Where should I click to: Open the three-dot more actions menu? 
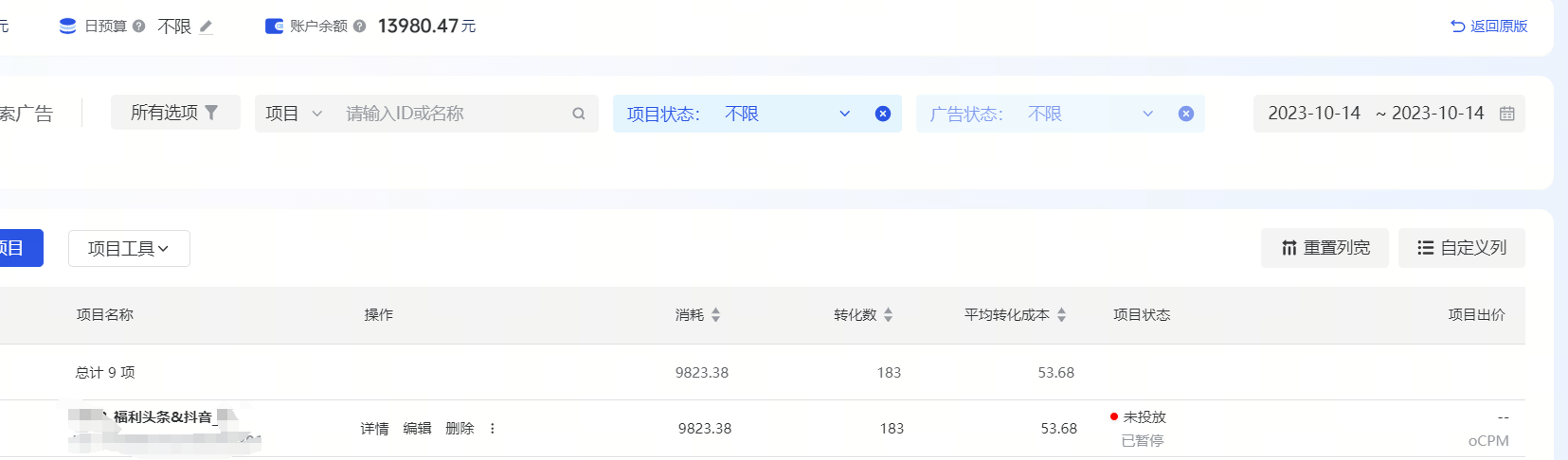pos(493,429)
